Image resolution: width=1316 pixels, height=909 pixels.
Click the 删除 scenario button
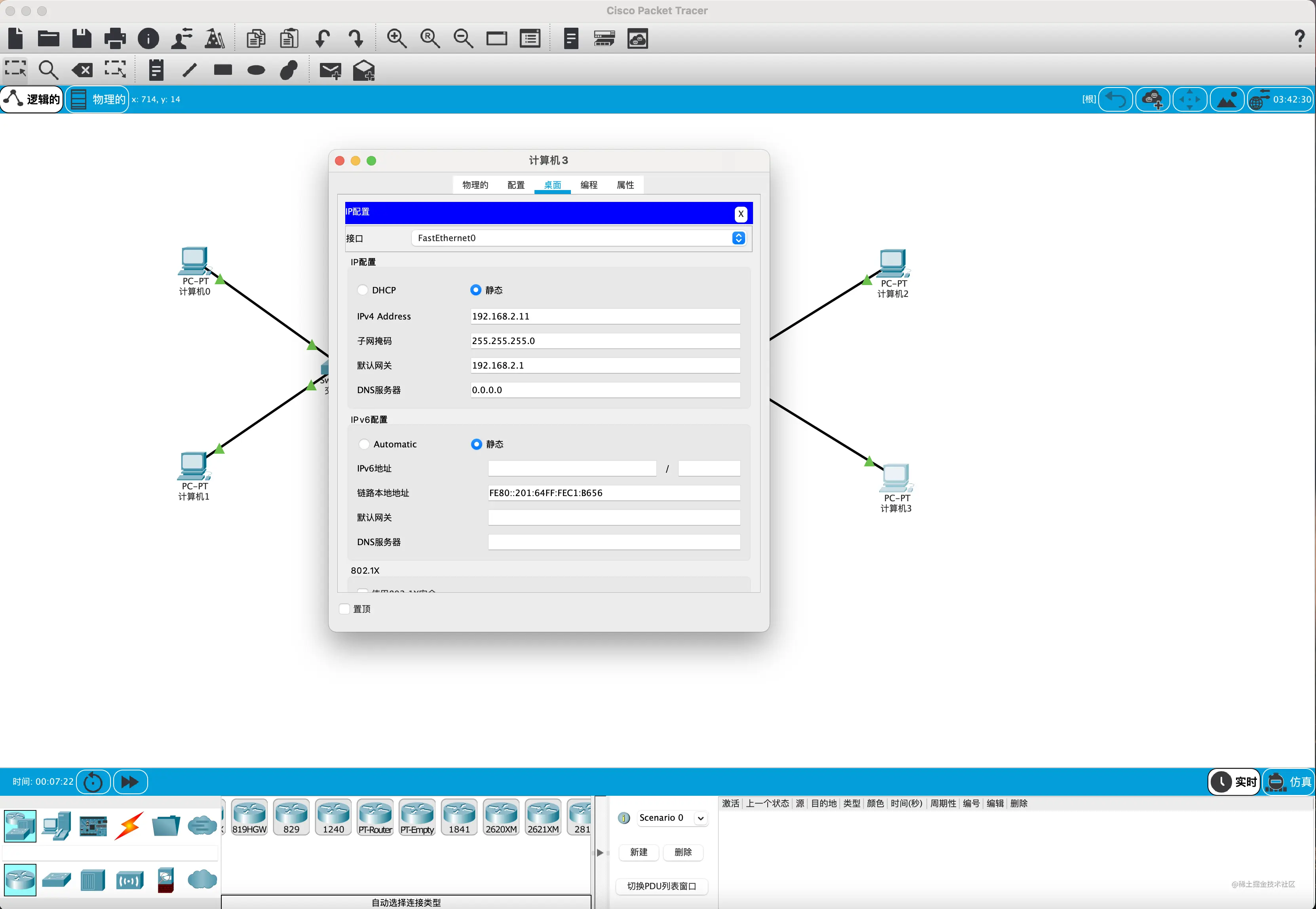(683, 852)
